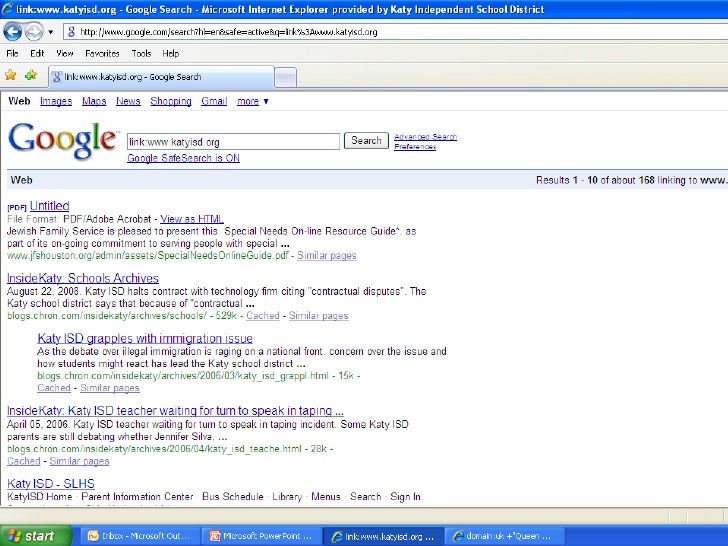Open Google Maps link

click(x=94, y=101)
